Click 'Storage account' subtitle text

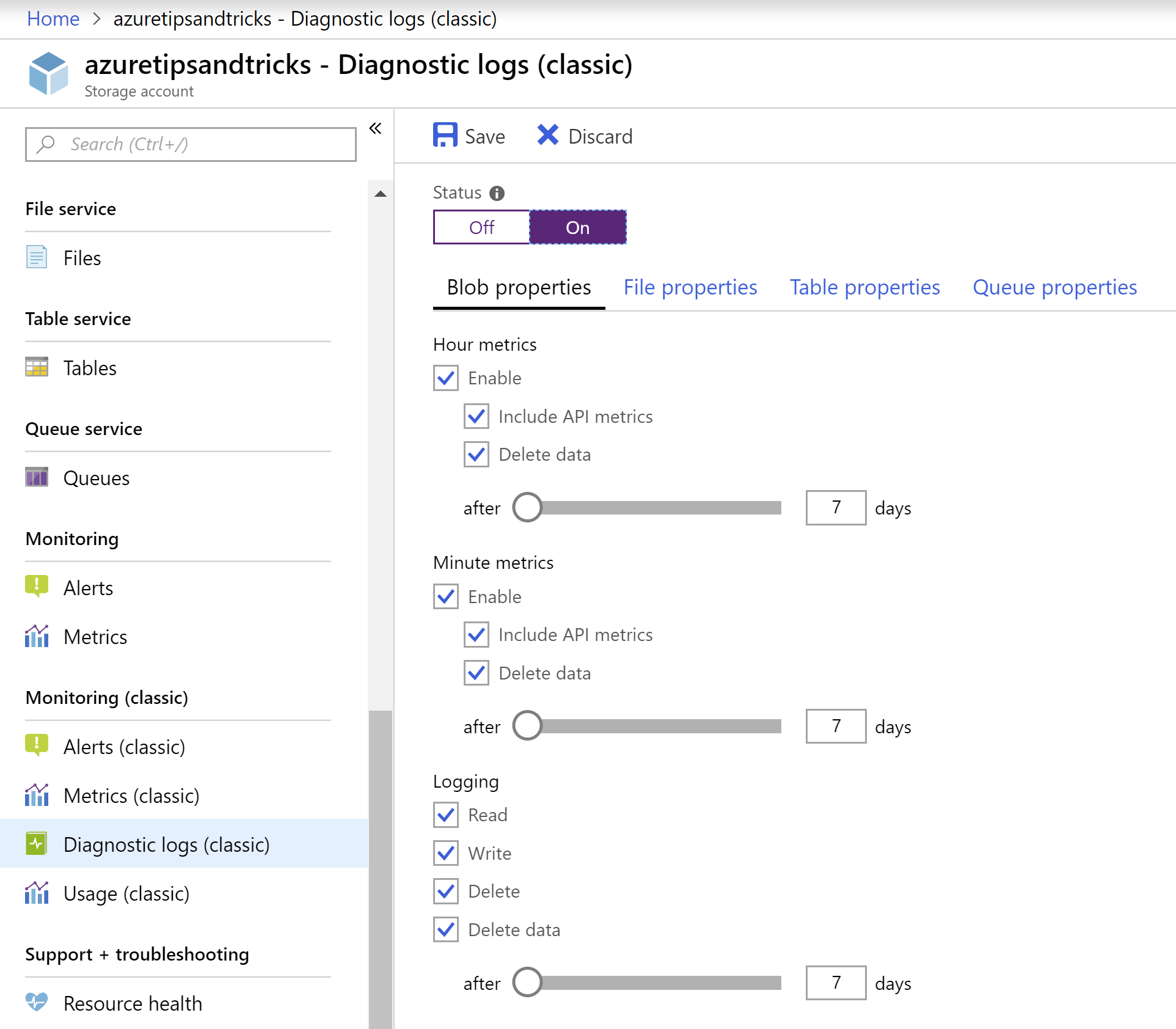pyautogui.click(x=139, y=92)
